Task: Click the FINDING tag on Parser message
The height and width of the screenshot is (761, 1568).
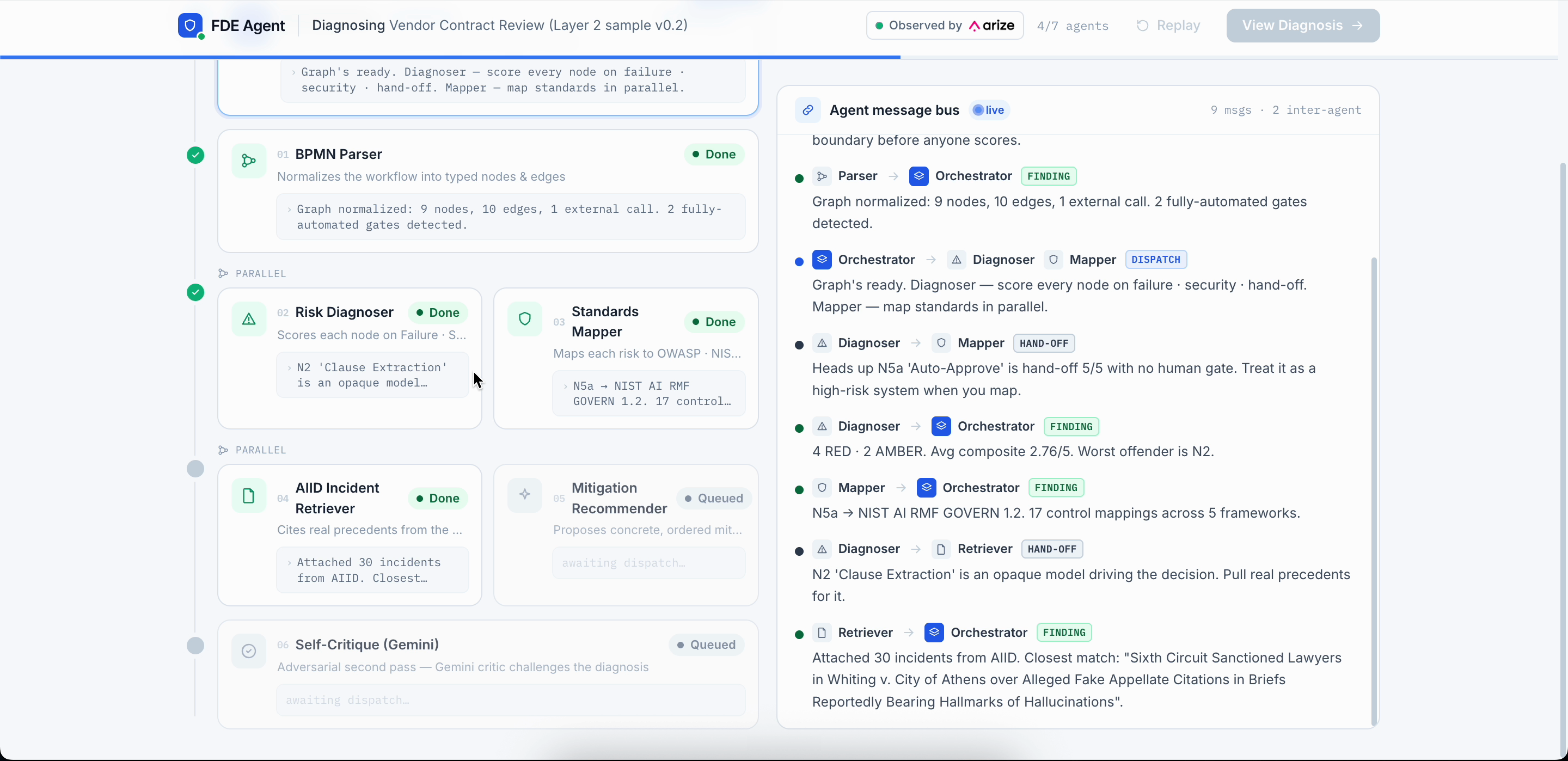Action: pyautogui.click(x=1048, y=176)
